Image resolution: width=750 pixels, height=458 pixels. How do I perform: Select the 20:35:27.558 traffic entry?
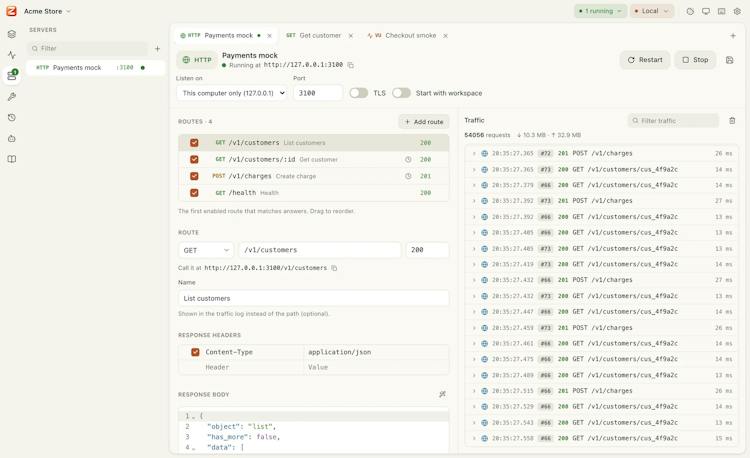pyautogui.click(x=602, y=438)
